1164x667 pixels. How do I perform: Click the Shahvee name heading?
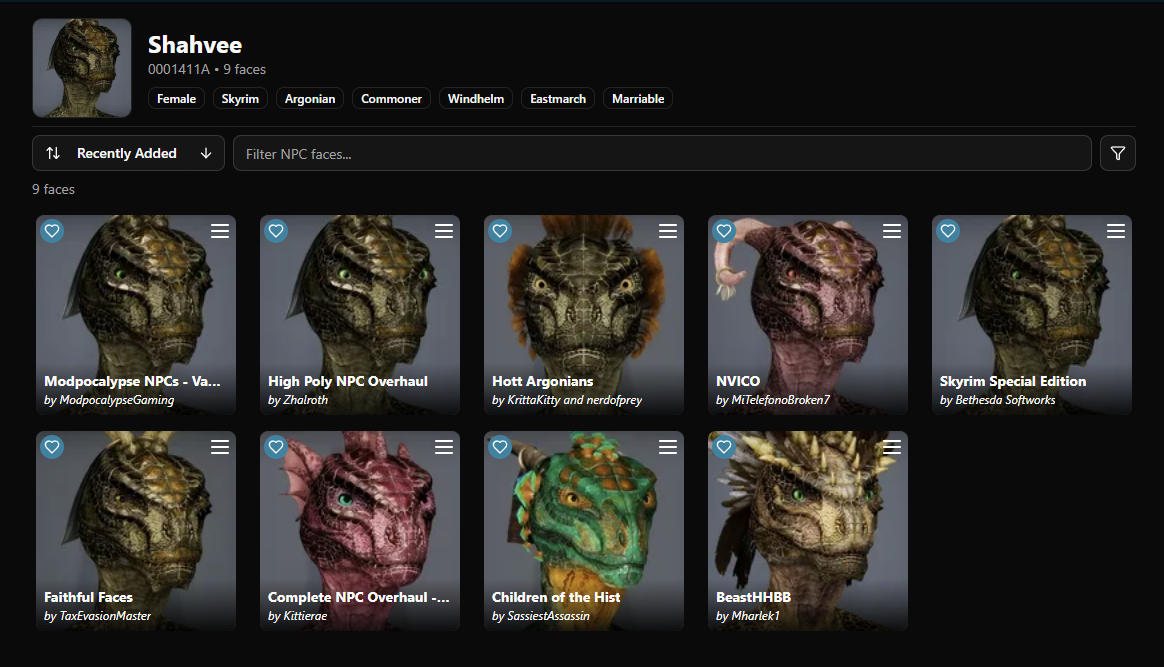[x=194, y=45]
